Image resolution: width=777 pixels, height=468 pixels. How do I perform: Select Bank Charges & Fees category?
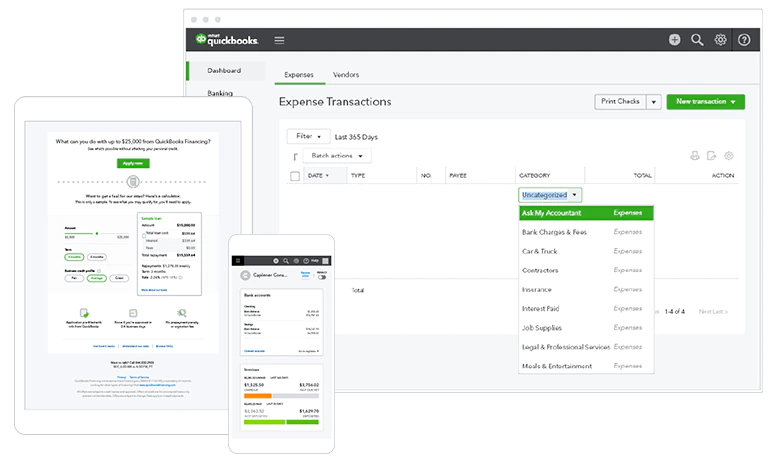pos(586,232)
